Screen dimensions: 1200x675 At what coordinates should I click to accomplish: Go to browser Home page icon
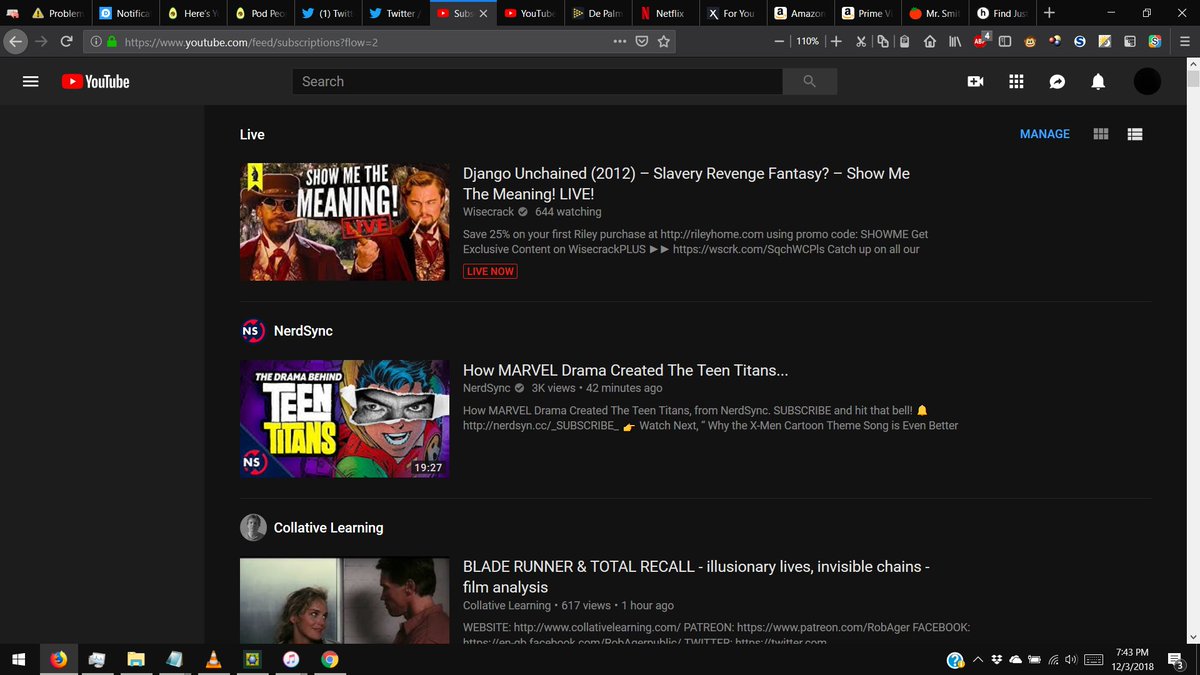click(x=929, y=41)
